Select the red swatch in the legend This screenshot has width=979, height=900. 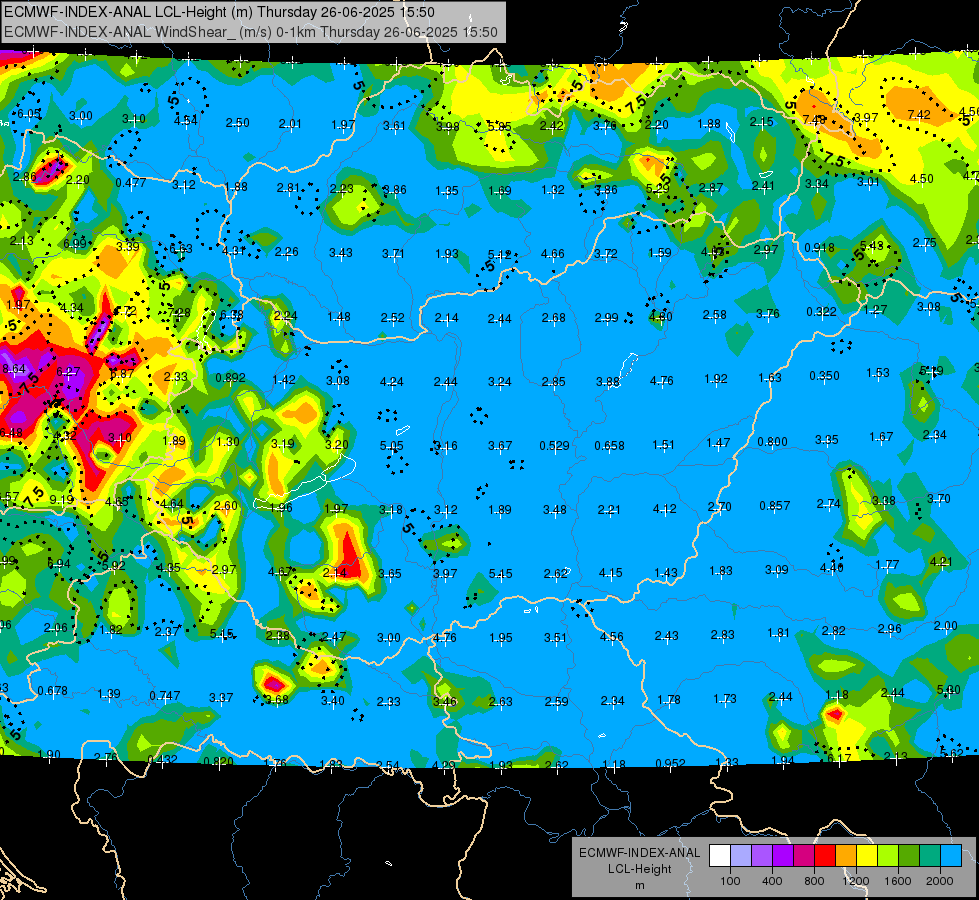[825, 855]
